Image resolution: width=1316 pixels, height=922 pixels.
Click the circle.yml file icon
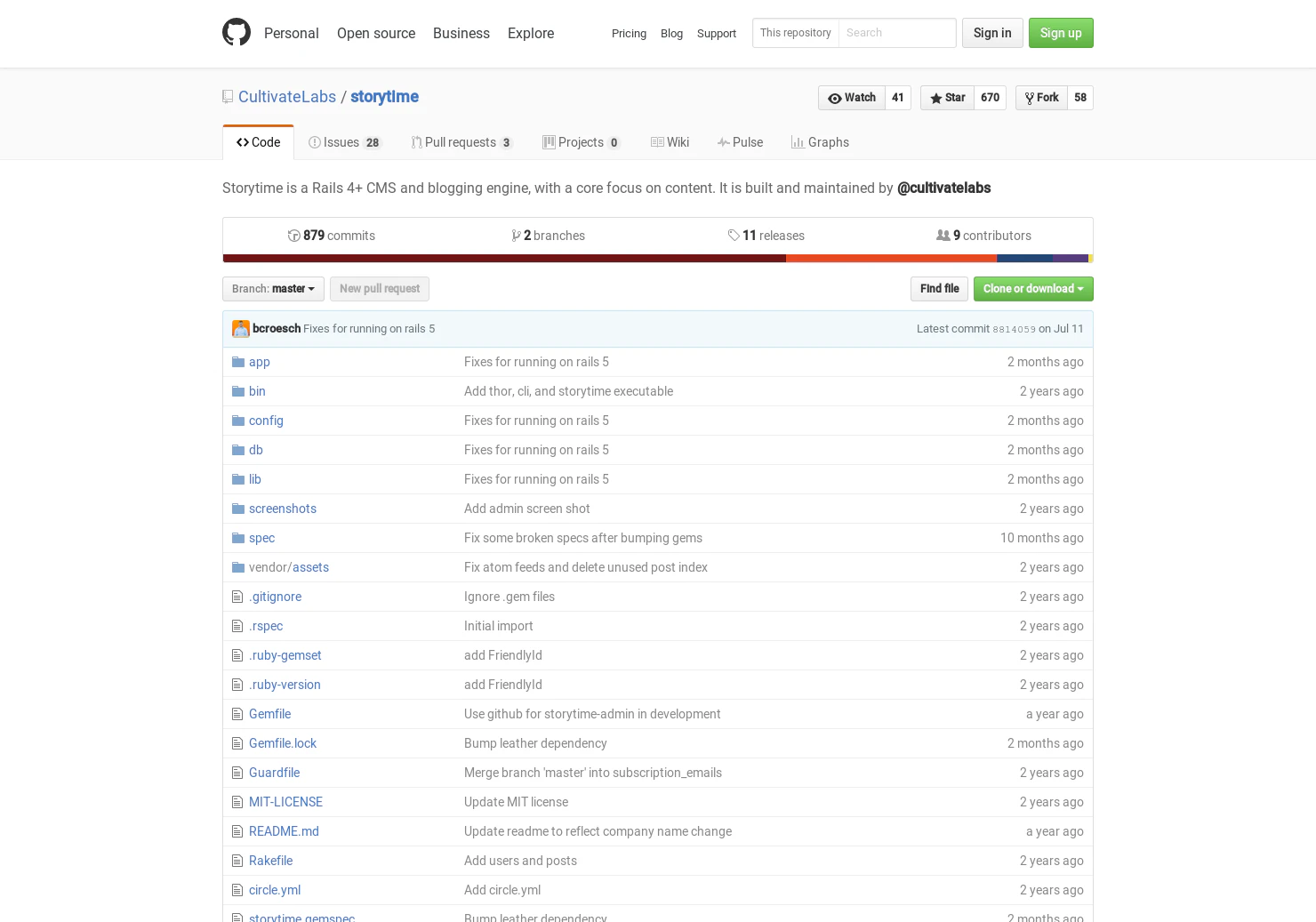[237, 890]
